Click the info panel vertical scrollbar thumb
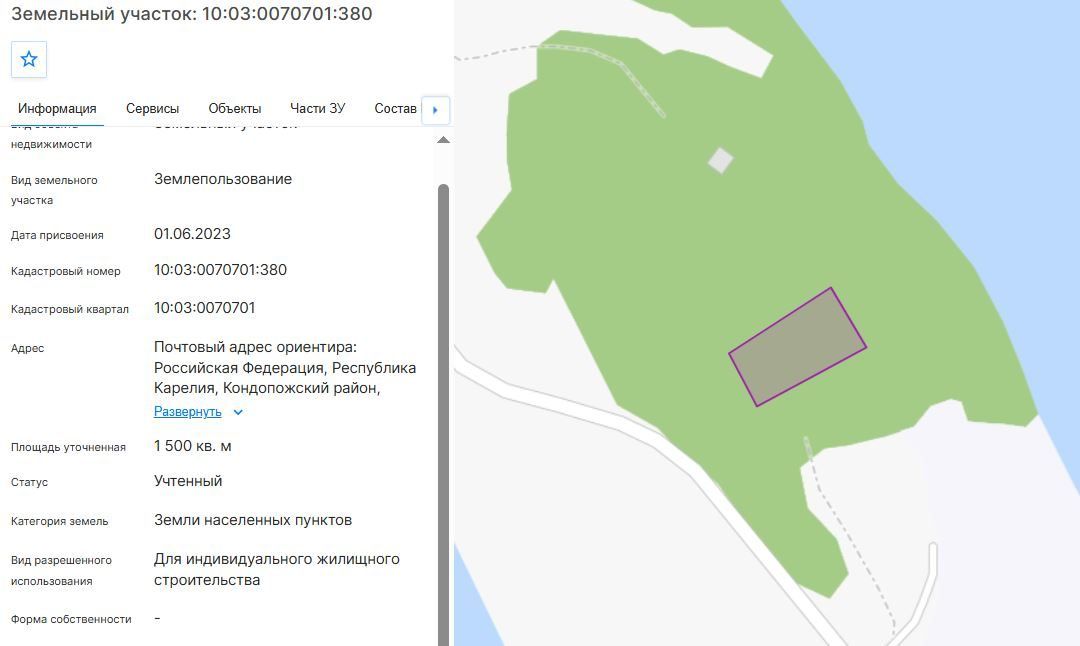Screen dimensions: 1080x646 point(444,415)
